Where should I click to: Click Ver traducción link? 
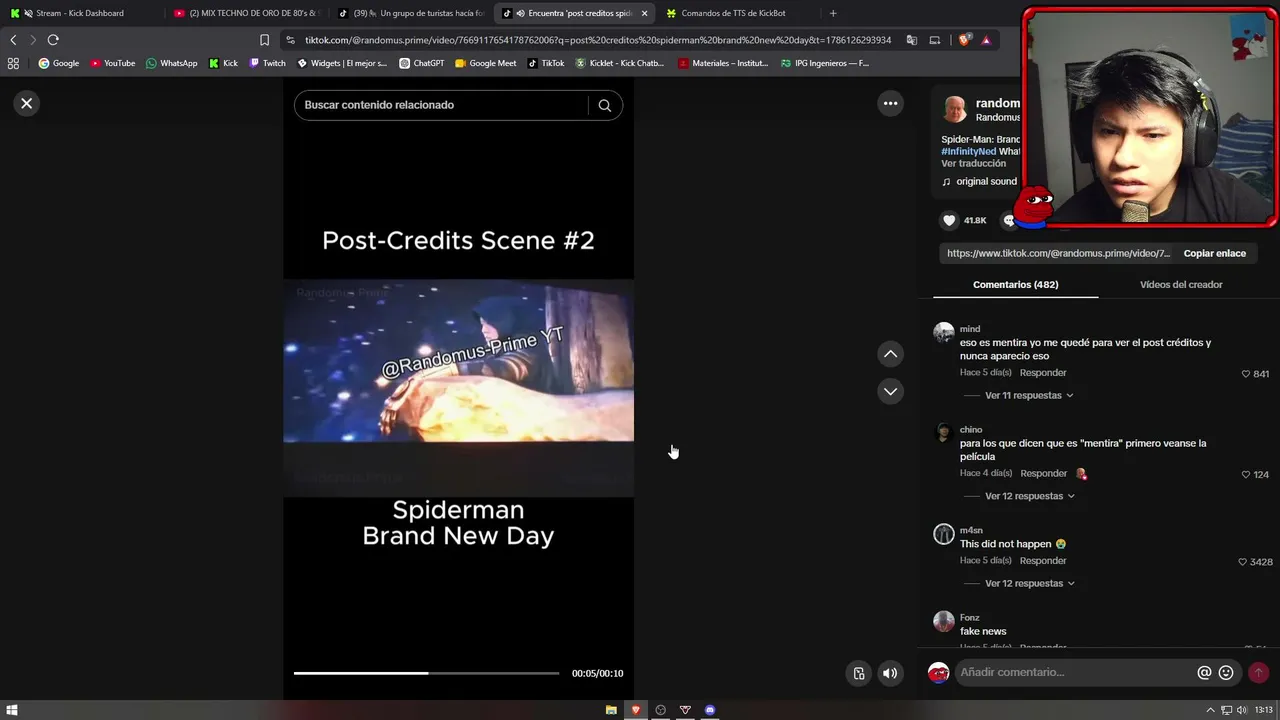[973, 163]
